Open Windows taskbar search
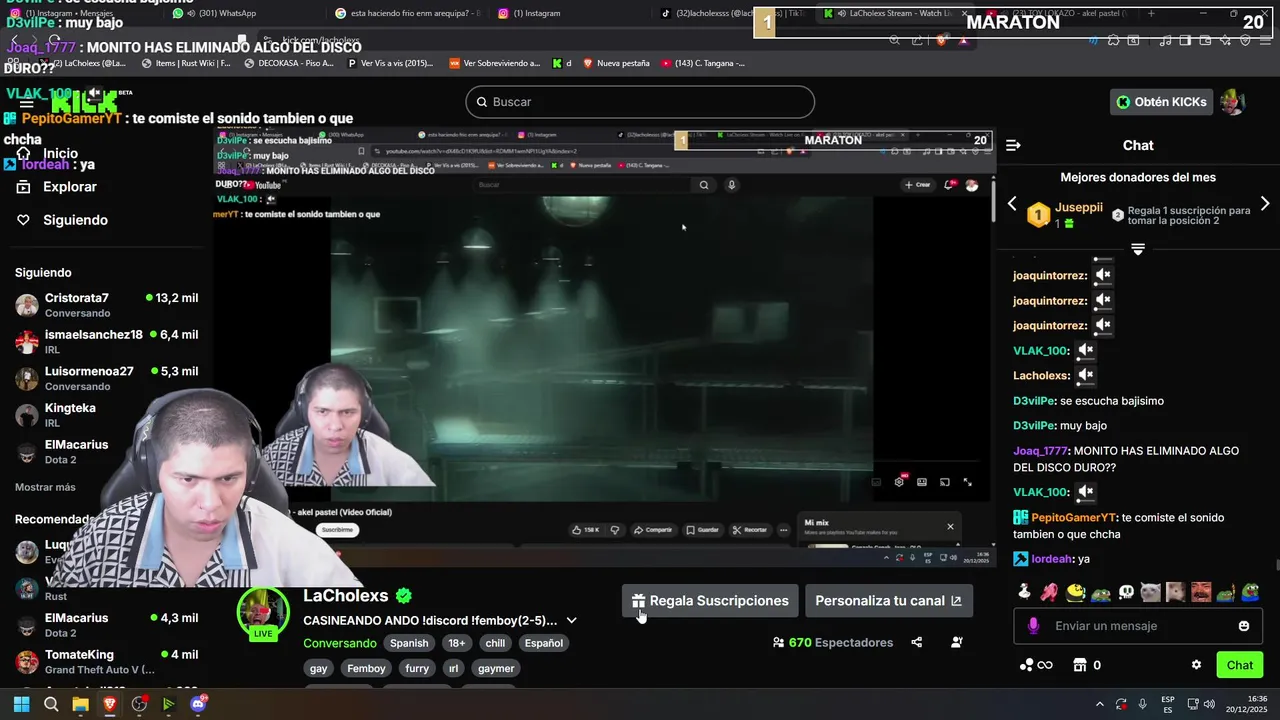The height and width of the screenshot is (720, 1280). coord(51,704)
